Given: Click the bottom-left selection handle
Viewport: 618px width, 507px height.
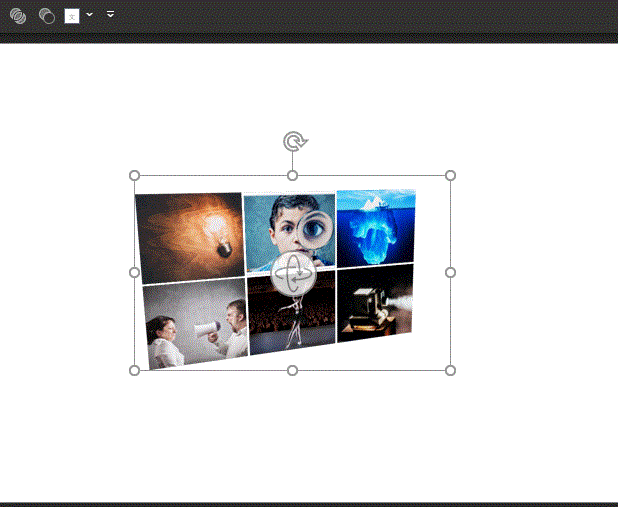Looking at the screenshot, I should click(134, 370).
